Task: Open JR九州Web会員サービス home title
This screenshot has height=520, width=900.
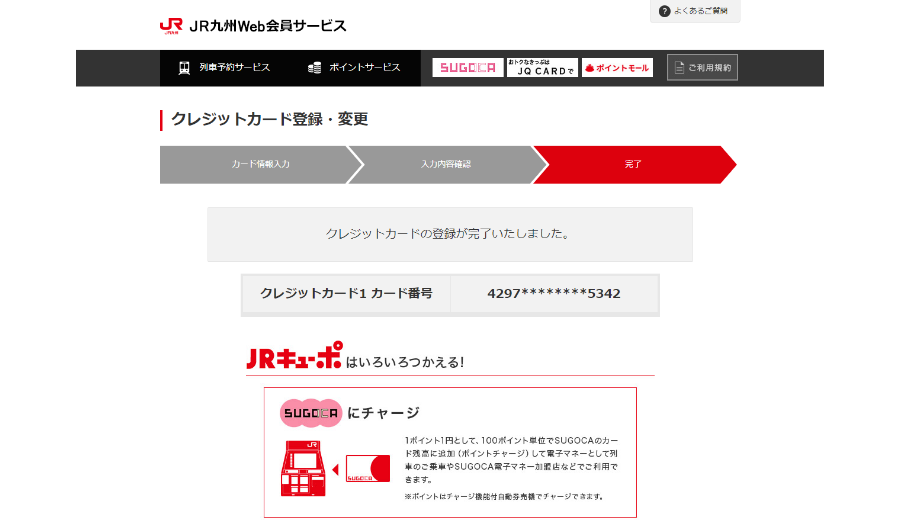Action: pos(267,26)
